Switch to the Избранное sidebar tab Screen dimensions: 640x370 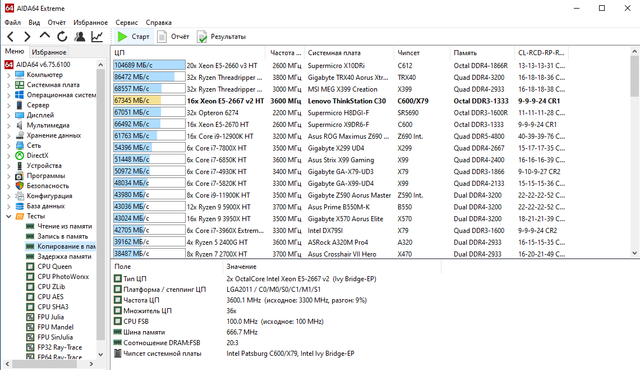click(x=49, y=52)
